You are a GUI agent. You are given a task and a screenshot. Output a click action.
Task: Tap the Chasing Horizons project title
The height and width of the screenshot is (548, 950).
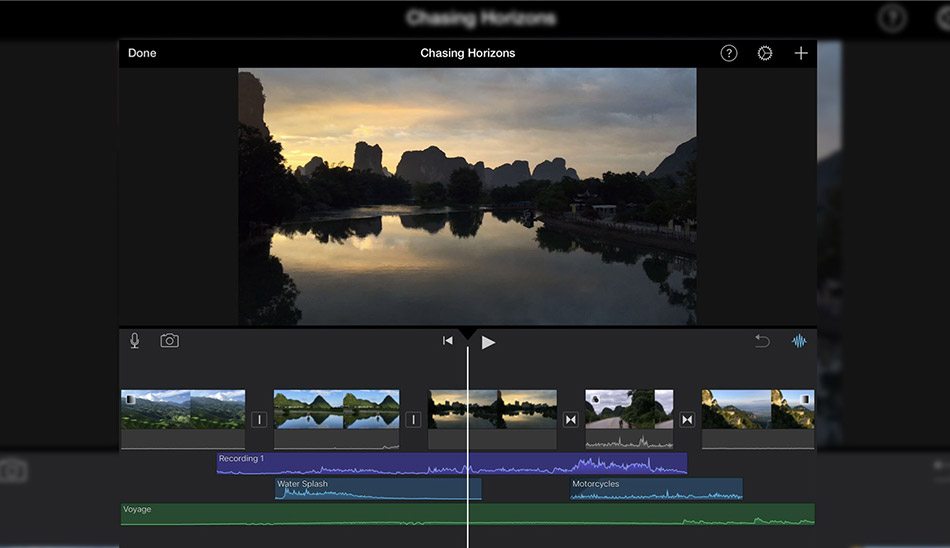(468, 53)
